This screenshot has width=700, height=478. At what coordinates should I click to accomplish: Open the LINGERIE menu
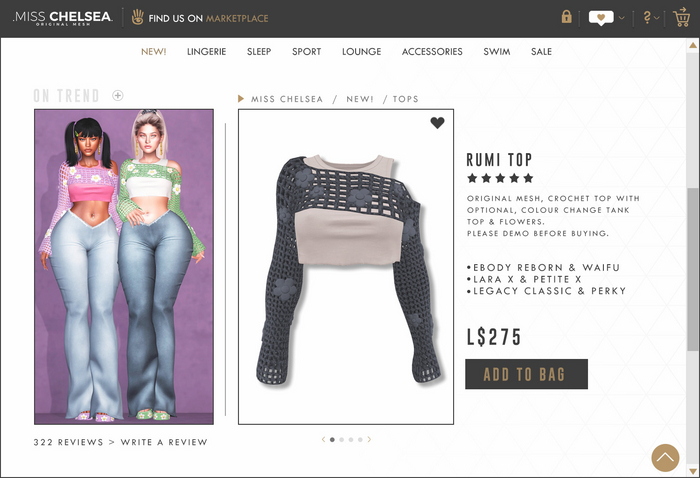pos(206,52)
